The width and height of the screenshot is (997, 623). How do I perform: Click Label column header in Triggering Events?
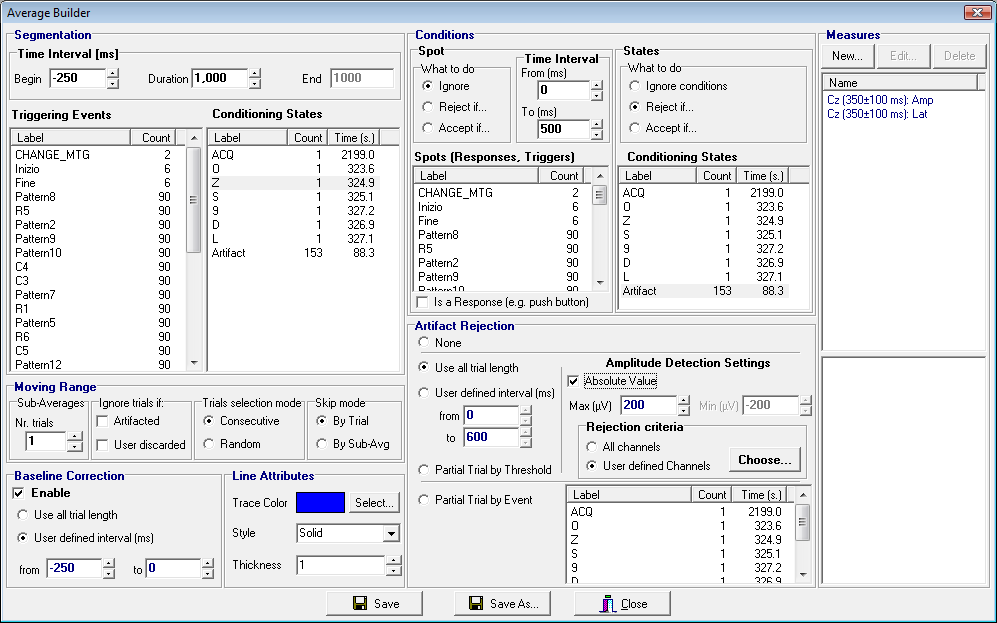(71, 137)
